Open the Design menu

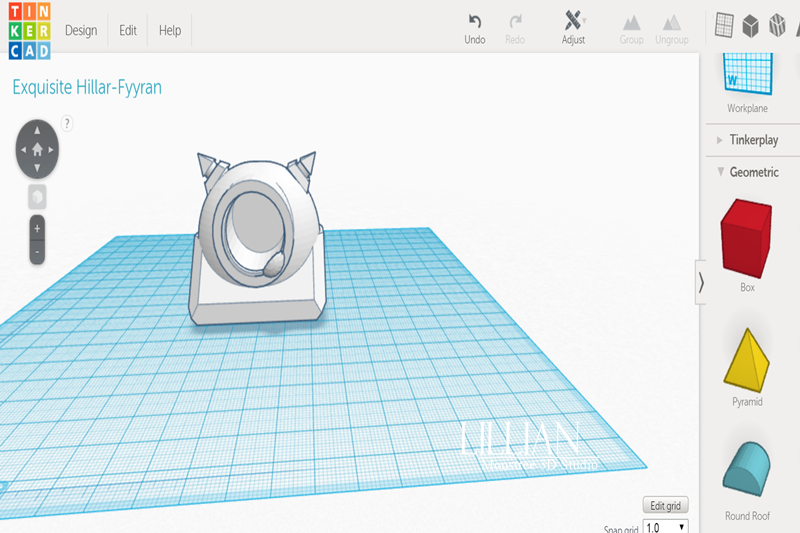(x=81, y=30)
